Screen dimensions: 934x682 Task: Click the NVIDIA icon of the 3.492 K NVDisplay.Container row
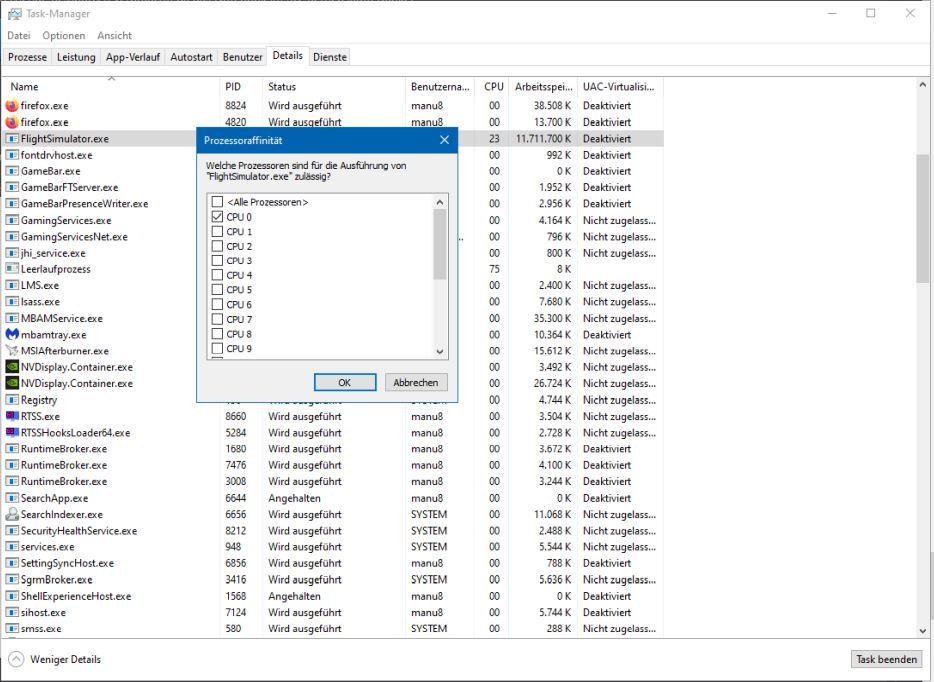(12, 367)
